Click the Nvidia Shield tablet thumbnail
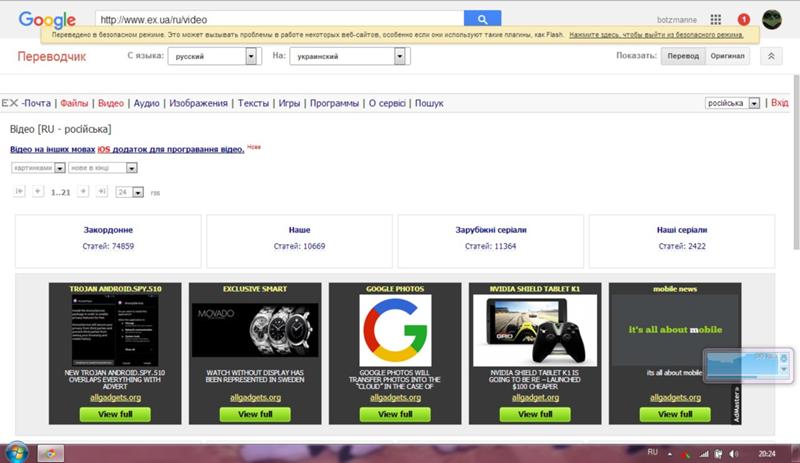 tap(535, 330)
